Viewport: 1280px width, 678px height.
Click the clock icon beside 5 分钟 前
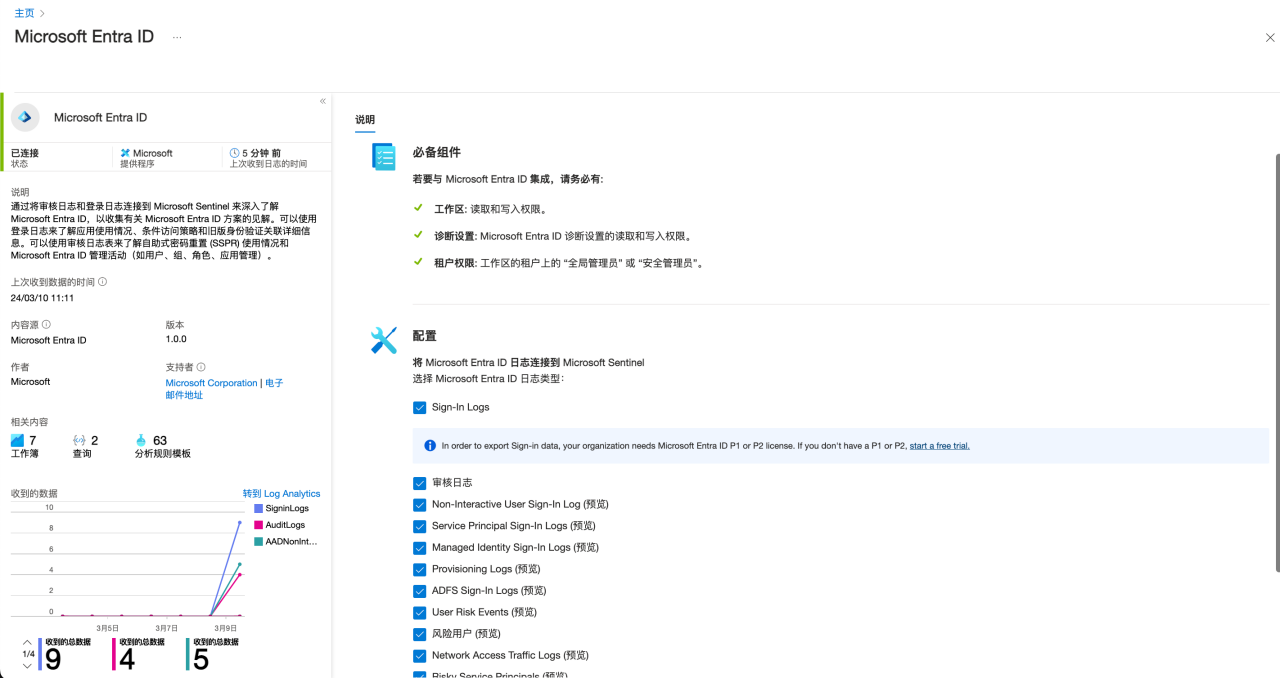coord(235,153)
